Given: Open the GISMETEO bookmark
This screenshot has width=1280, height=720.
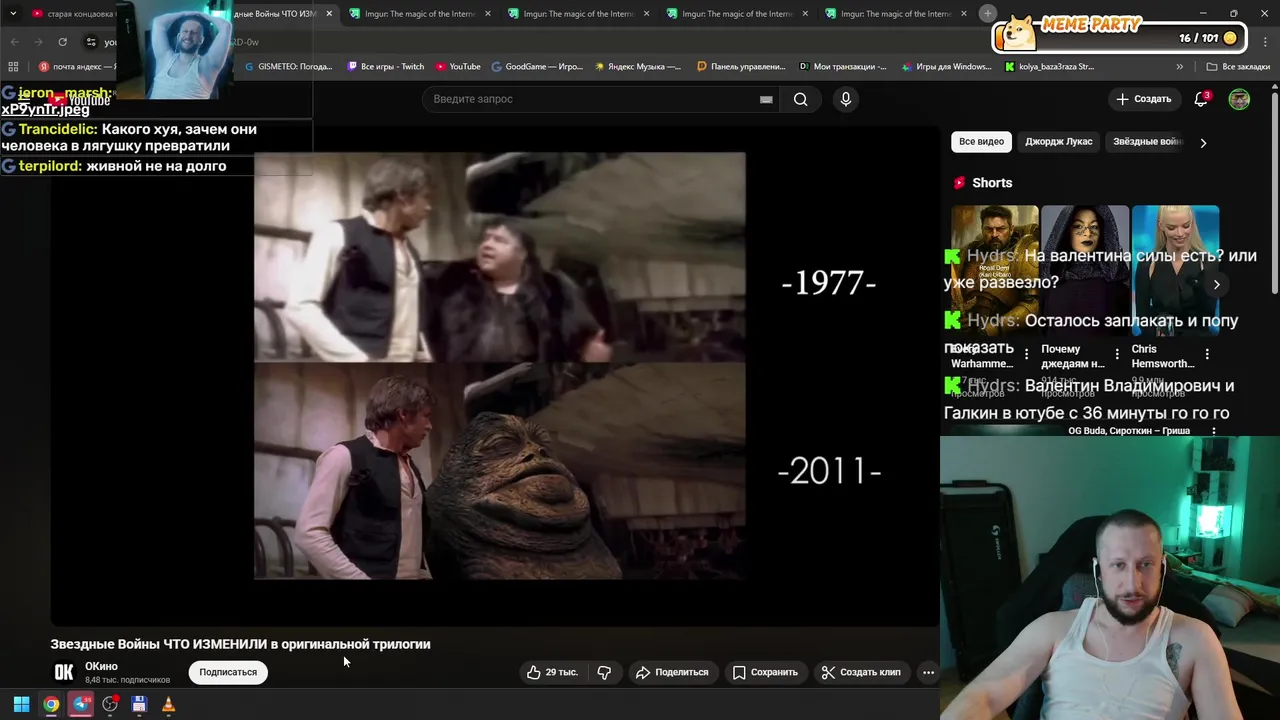Looking at the screenshot, I should 289,67.
